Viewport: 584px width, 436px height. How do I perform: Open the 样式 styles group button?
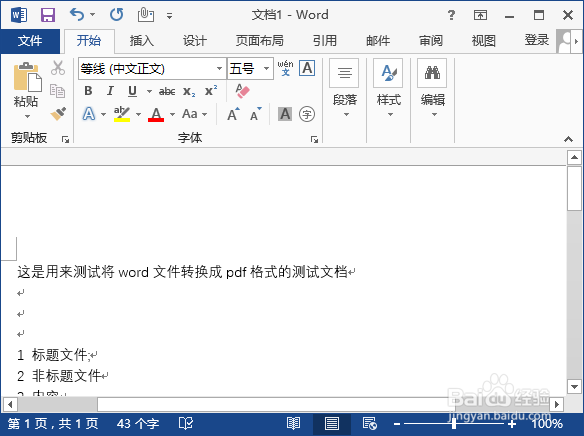point(388,89)
